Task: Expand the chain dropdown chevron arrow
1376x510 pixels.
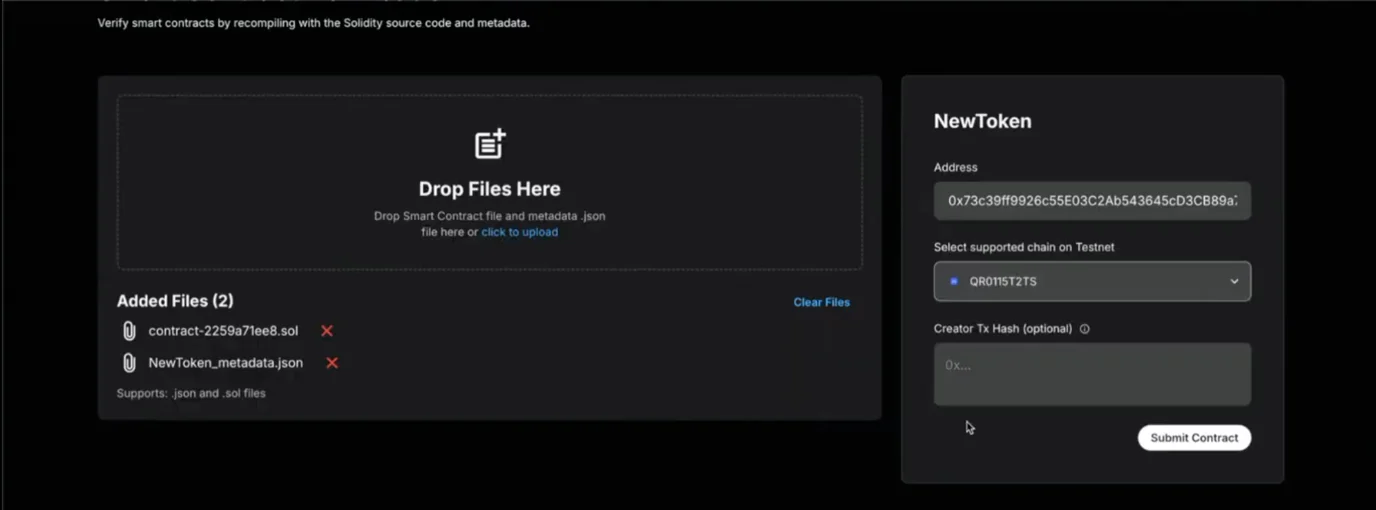Action: 1234,282
